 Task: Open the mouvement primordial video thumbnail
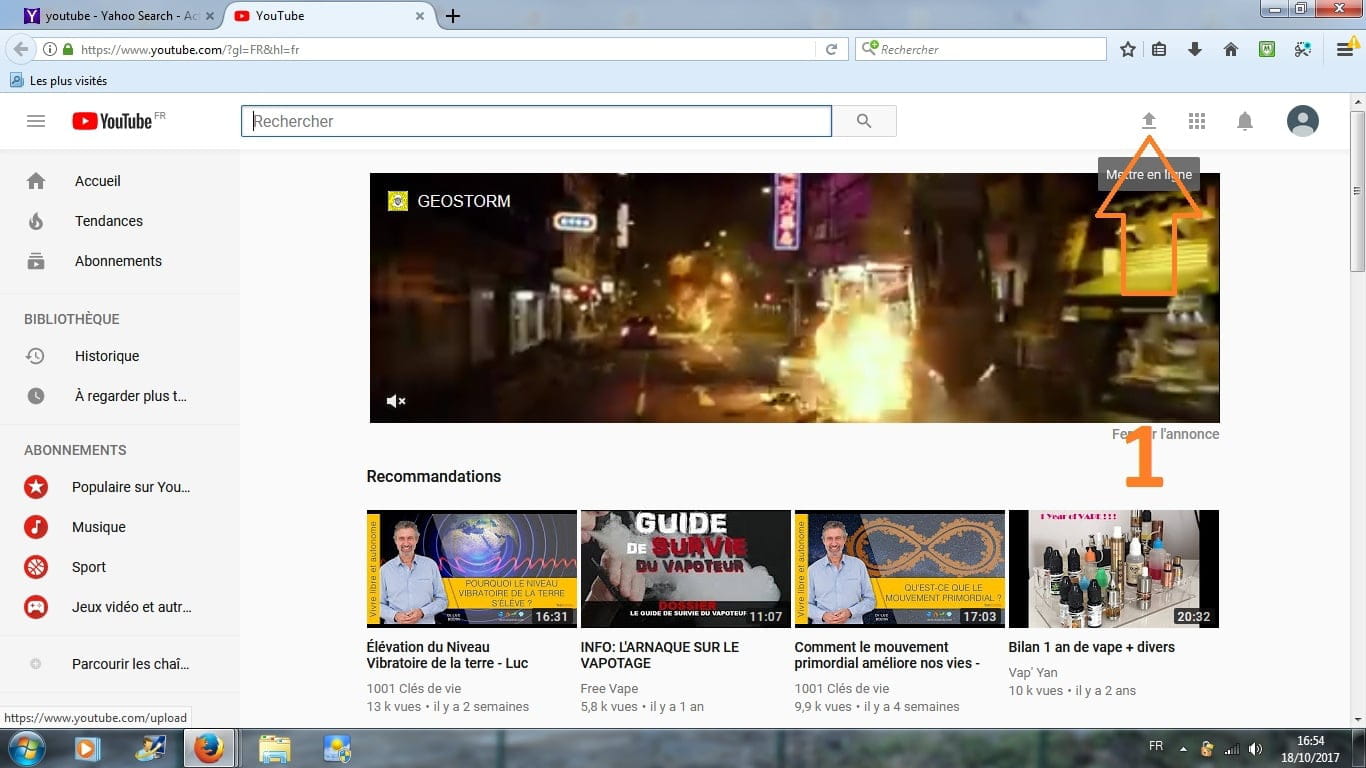point(900,569)
